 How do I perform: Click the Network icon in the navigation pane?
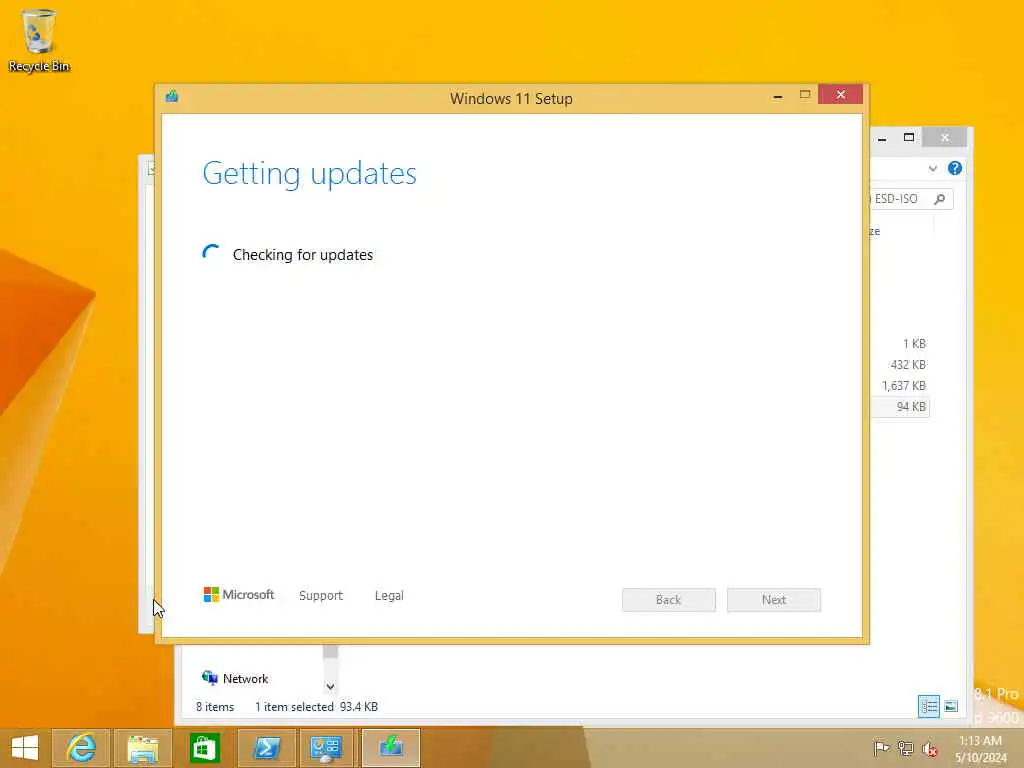point(210,678)
